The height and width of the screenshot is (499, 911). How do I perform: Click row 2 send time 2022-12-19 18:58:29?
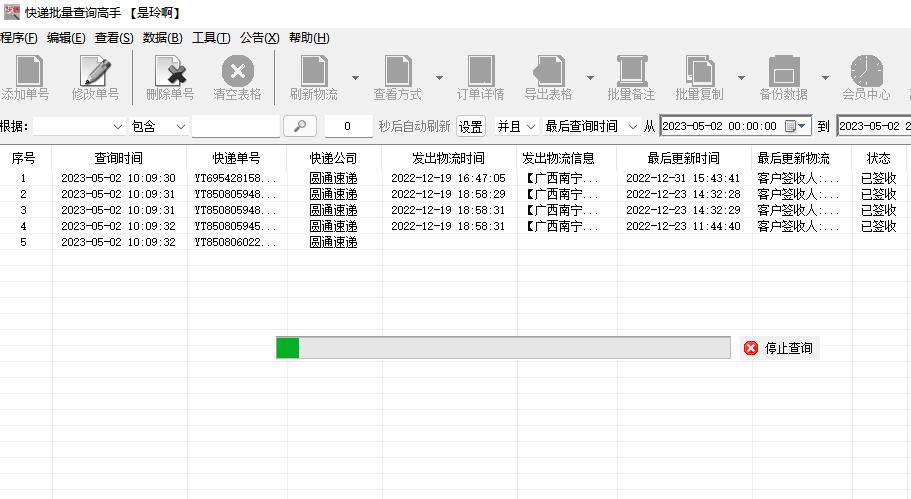coord(449,194)
